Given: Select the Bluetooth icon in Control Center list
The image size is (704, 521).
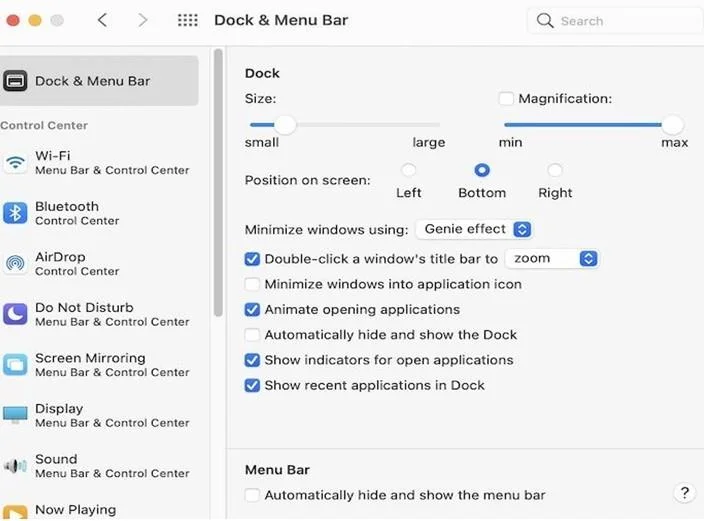Looking at the screenshot, I should [15, 213].
